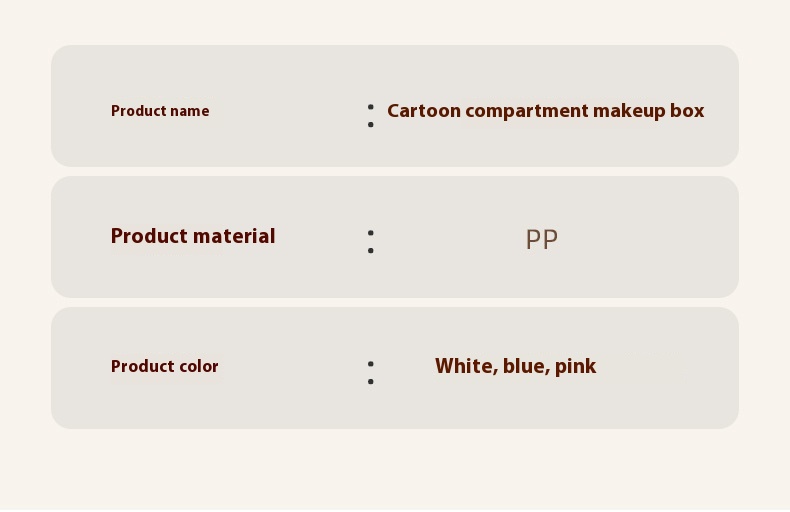Click the word "name" in the first label
Viewport: 790px width, 512px height.
pos(189,111)
